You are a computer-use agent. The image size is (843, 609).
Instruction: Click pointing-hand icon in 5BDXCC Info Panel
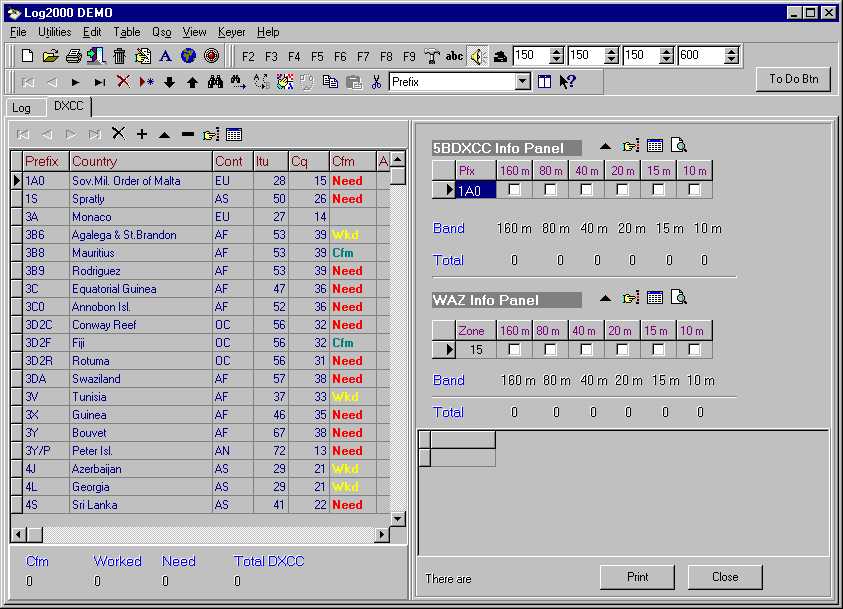pyautogui.click(x=631, y=146)
